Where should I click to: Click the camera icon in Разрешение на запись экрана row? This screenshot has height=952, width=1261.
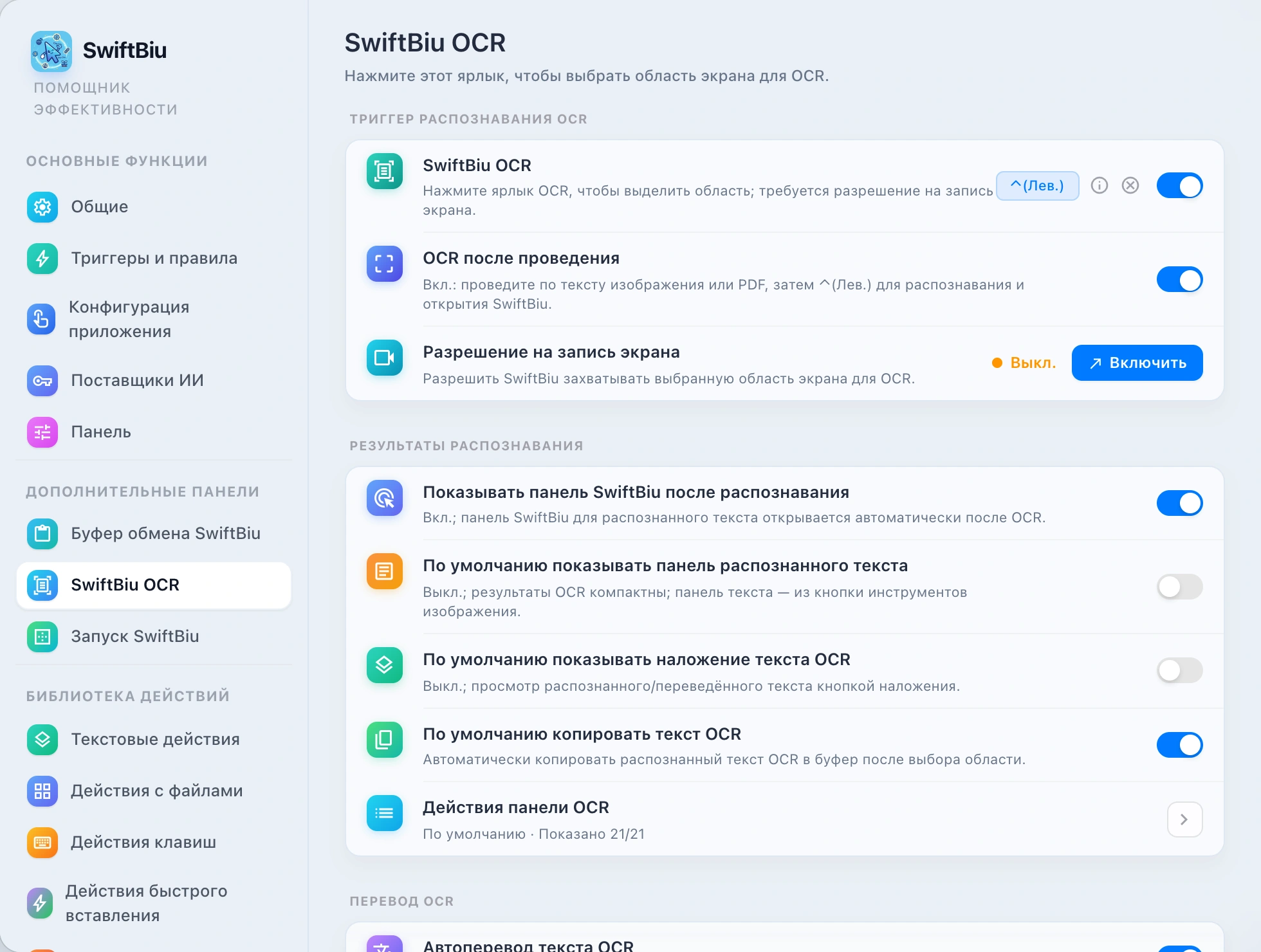click(385, 358)
